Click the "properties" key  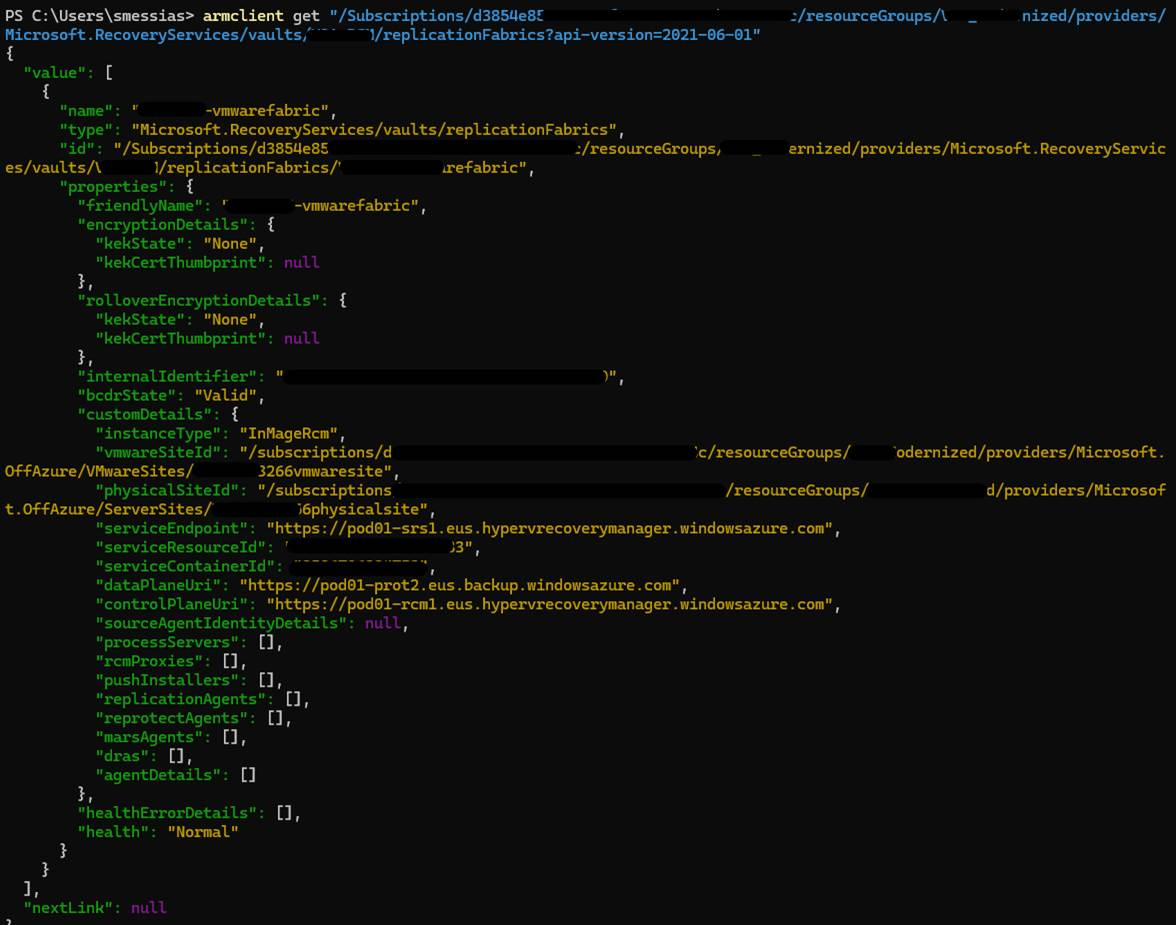(112, 187)
